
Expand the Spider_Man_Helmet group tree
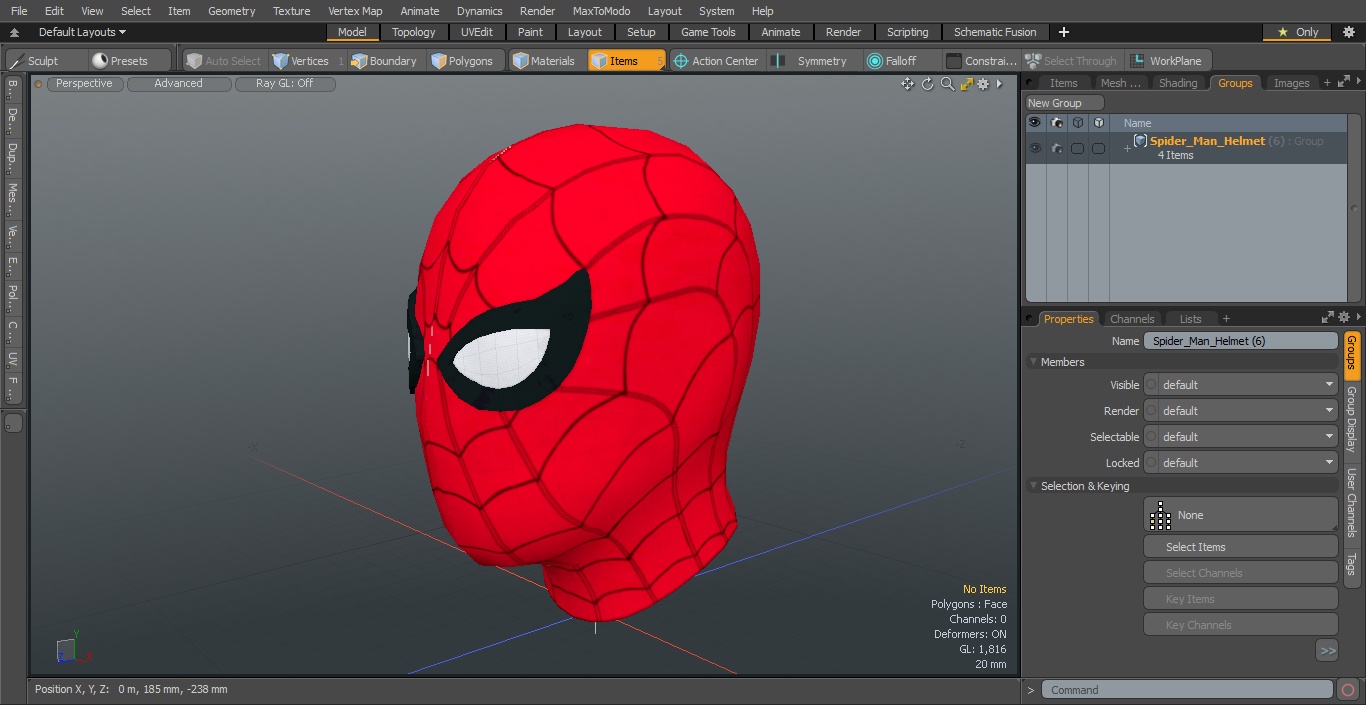click(1127, 149)
